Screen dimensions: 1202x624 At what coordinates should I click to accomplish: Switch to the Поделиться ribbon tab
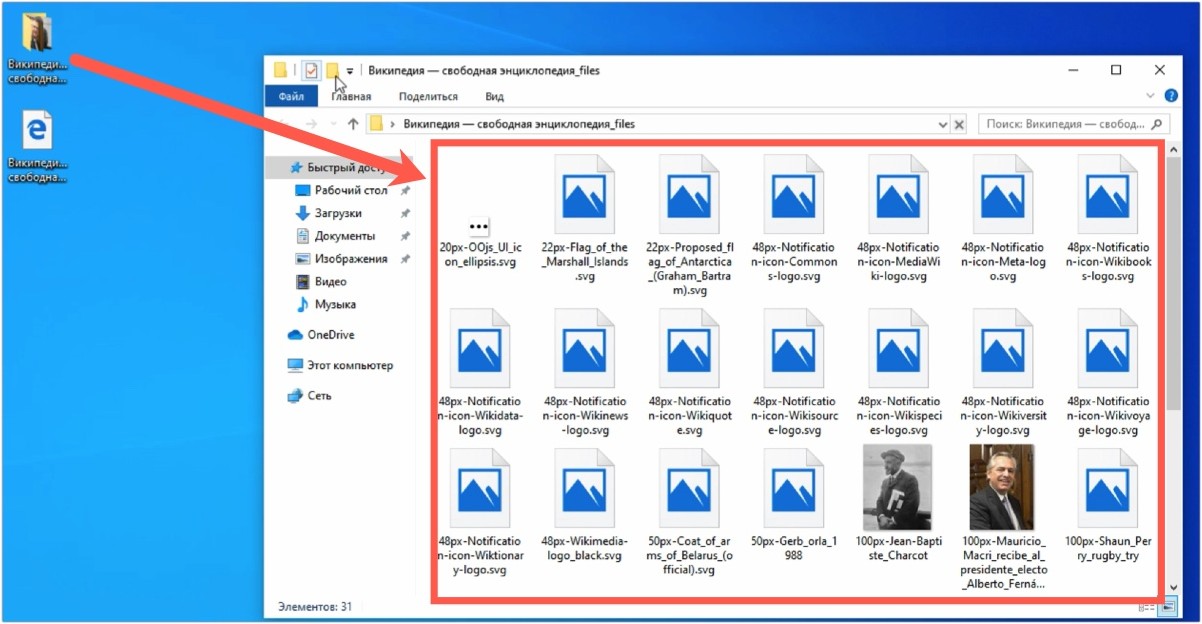pyautogui.click(x=428, y=96)
